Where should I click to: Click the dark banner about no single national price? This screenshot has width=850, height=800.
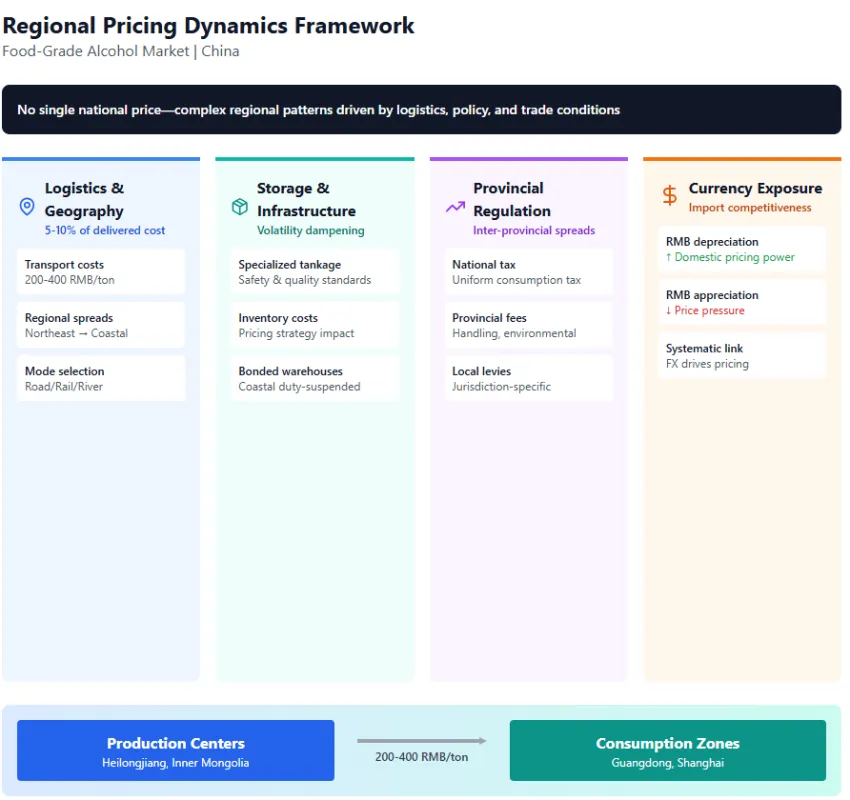coord(421,110)
